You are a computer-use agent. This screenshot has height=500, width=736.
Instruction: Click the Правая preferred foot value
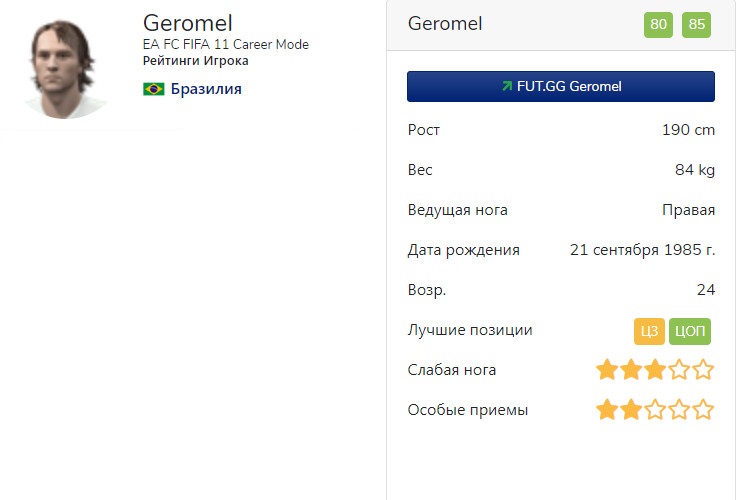[x=688, y=210]
